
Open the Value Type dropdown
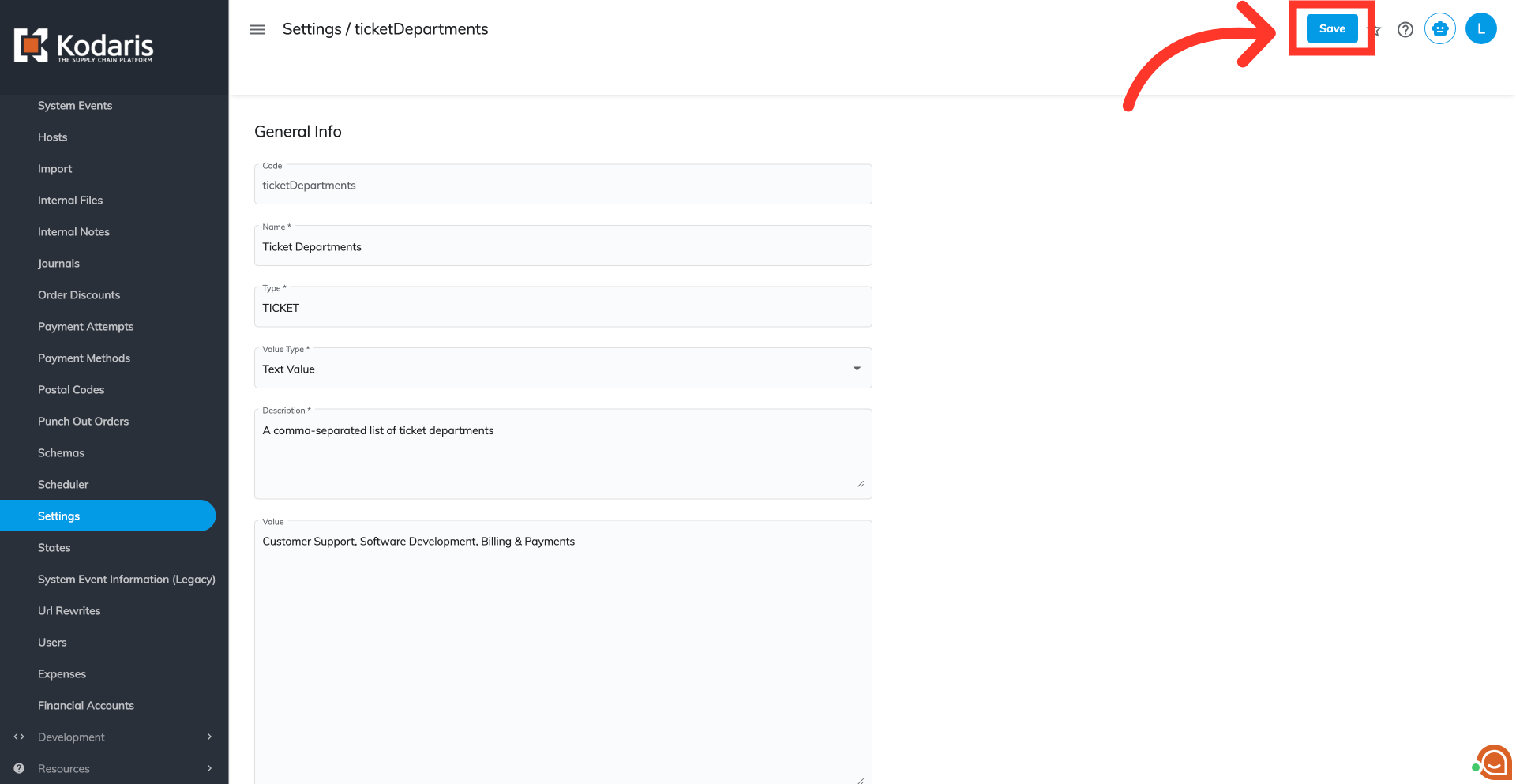click(x=563, y=368)
